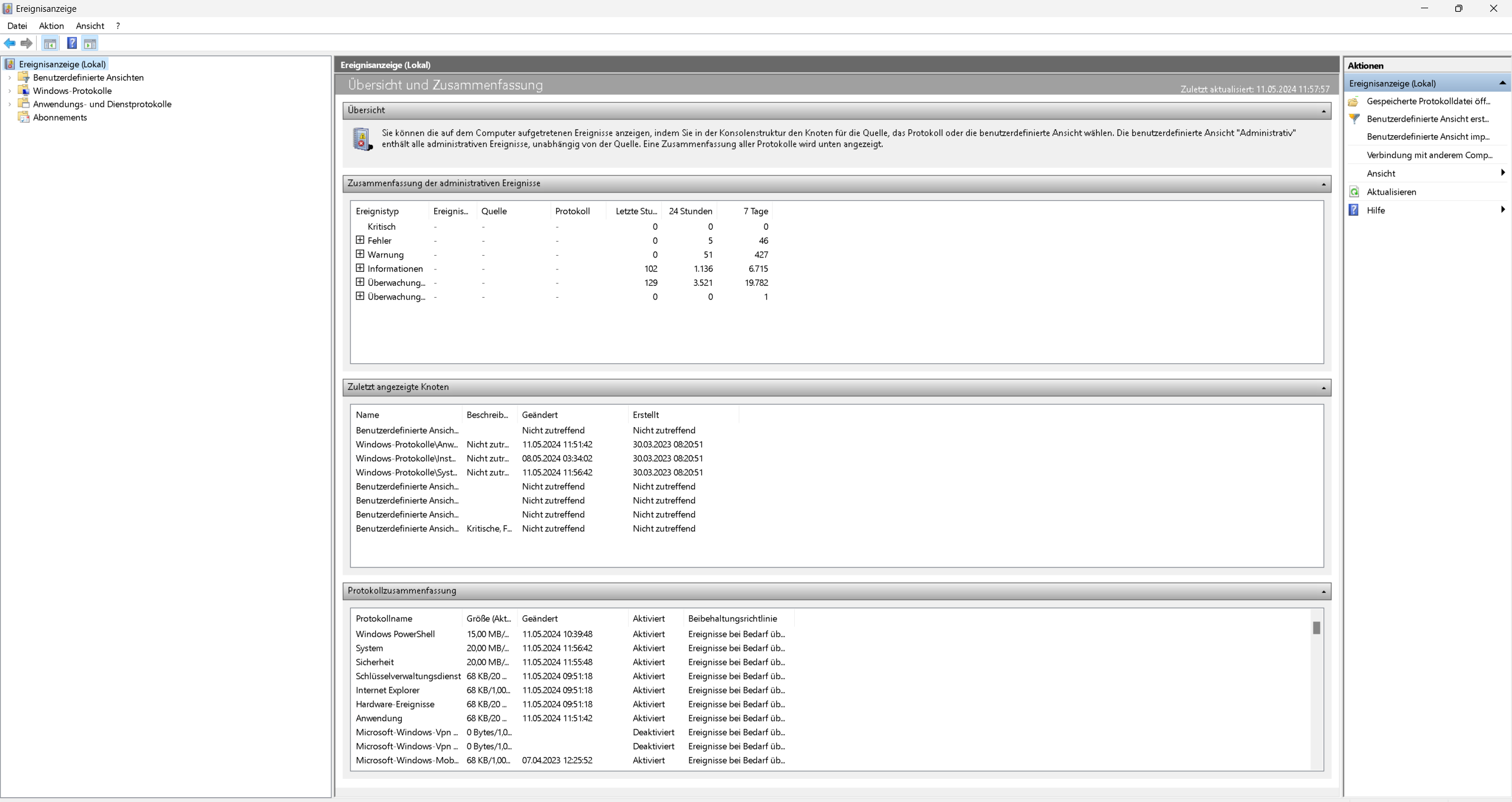1512x802 pixels.
Task: Open the Datei menu
Action: click(17, 26)
